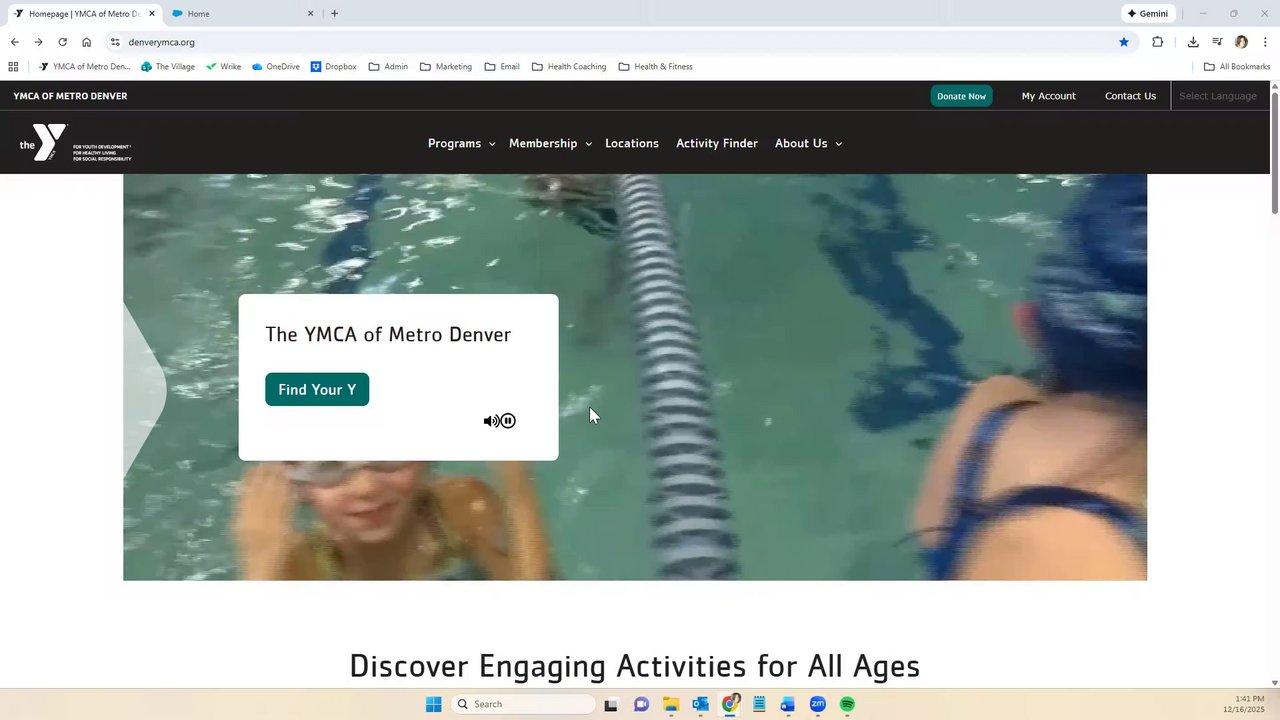Viewport: 1280px width, 720px height.
Task: Open the Health Coaching bookmarks folder
Action: click(569, 67)
